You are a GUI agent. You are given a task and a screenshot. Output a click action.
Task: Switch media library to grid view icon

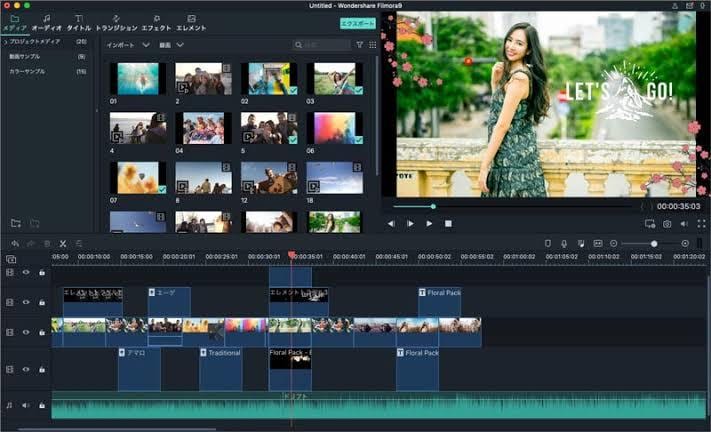[x=372, y=44]
